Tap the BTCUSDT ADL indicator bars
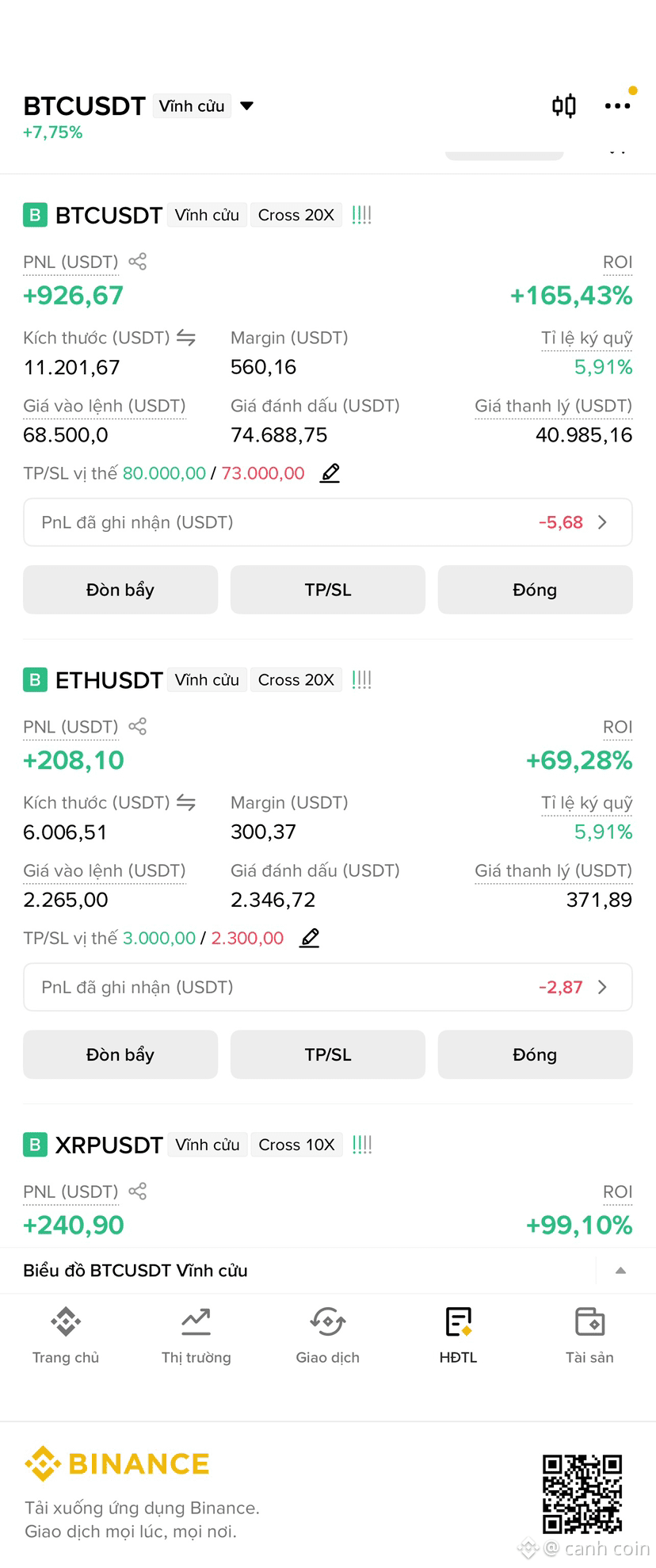 coord(361,215)
